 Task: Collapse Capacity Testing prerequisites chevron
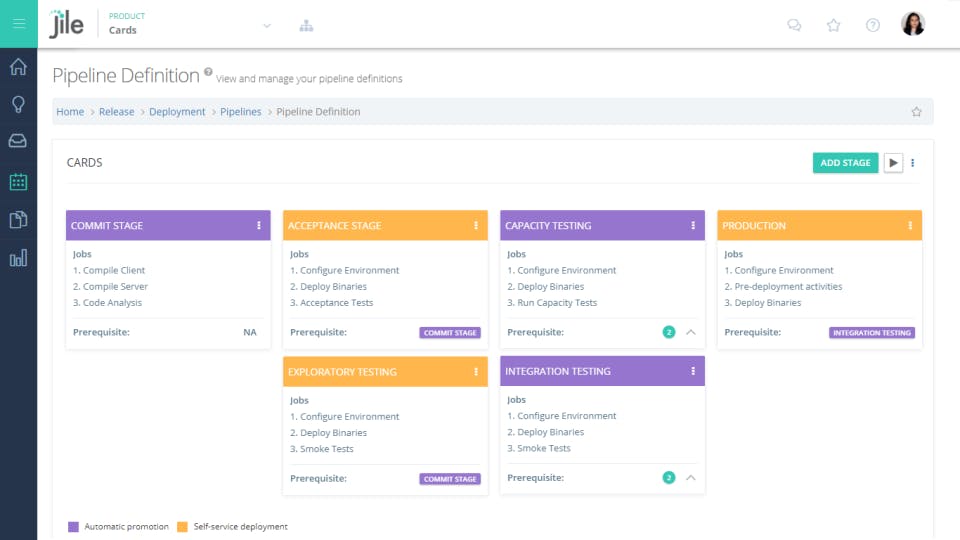coord(690,332)
